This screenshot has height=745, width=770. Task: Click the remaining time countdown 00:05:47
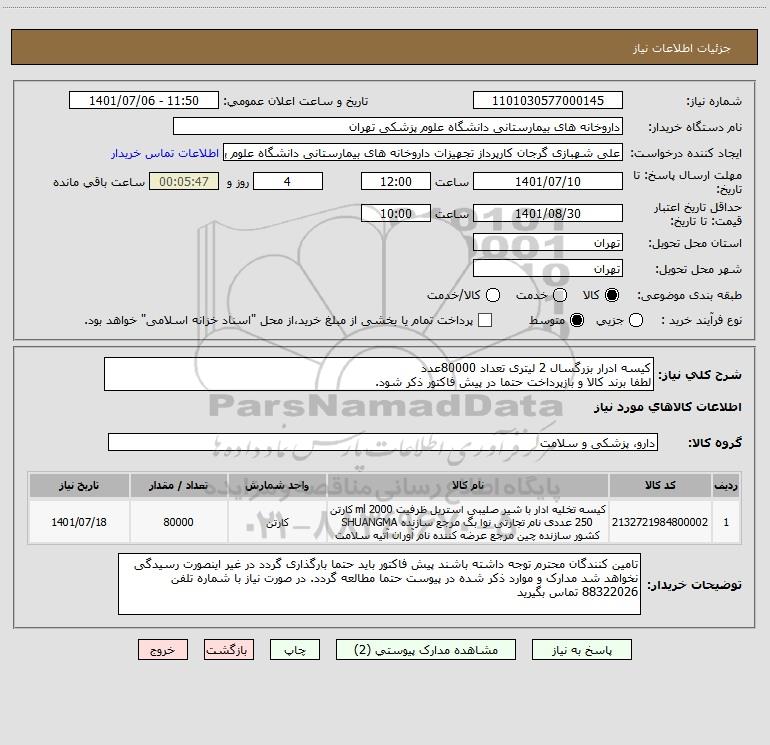[184, 181]
